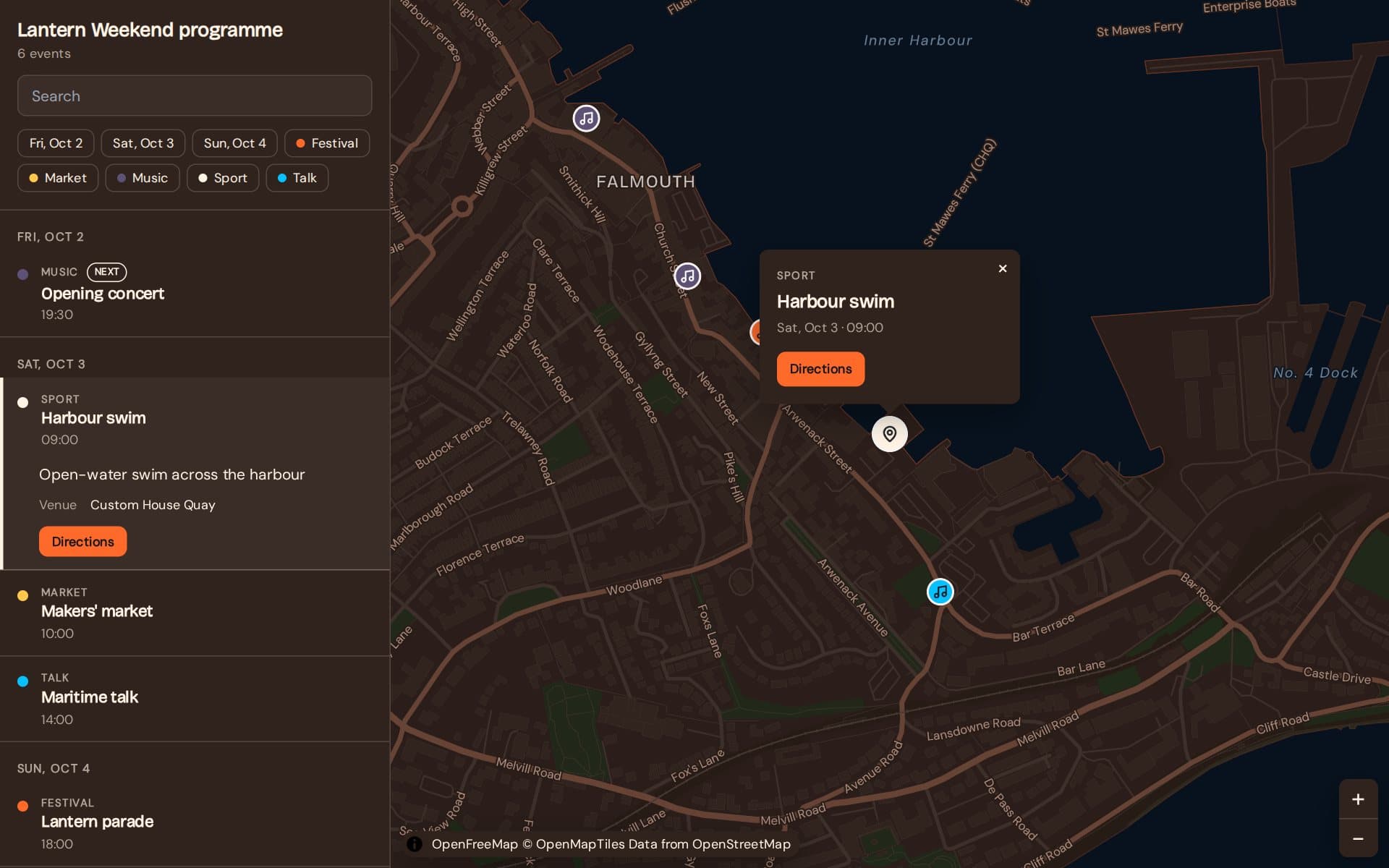This screenshot has width=1389, height=868.
Task: Open the Opening concert event
Action: click(195, 293)
